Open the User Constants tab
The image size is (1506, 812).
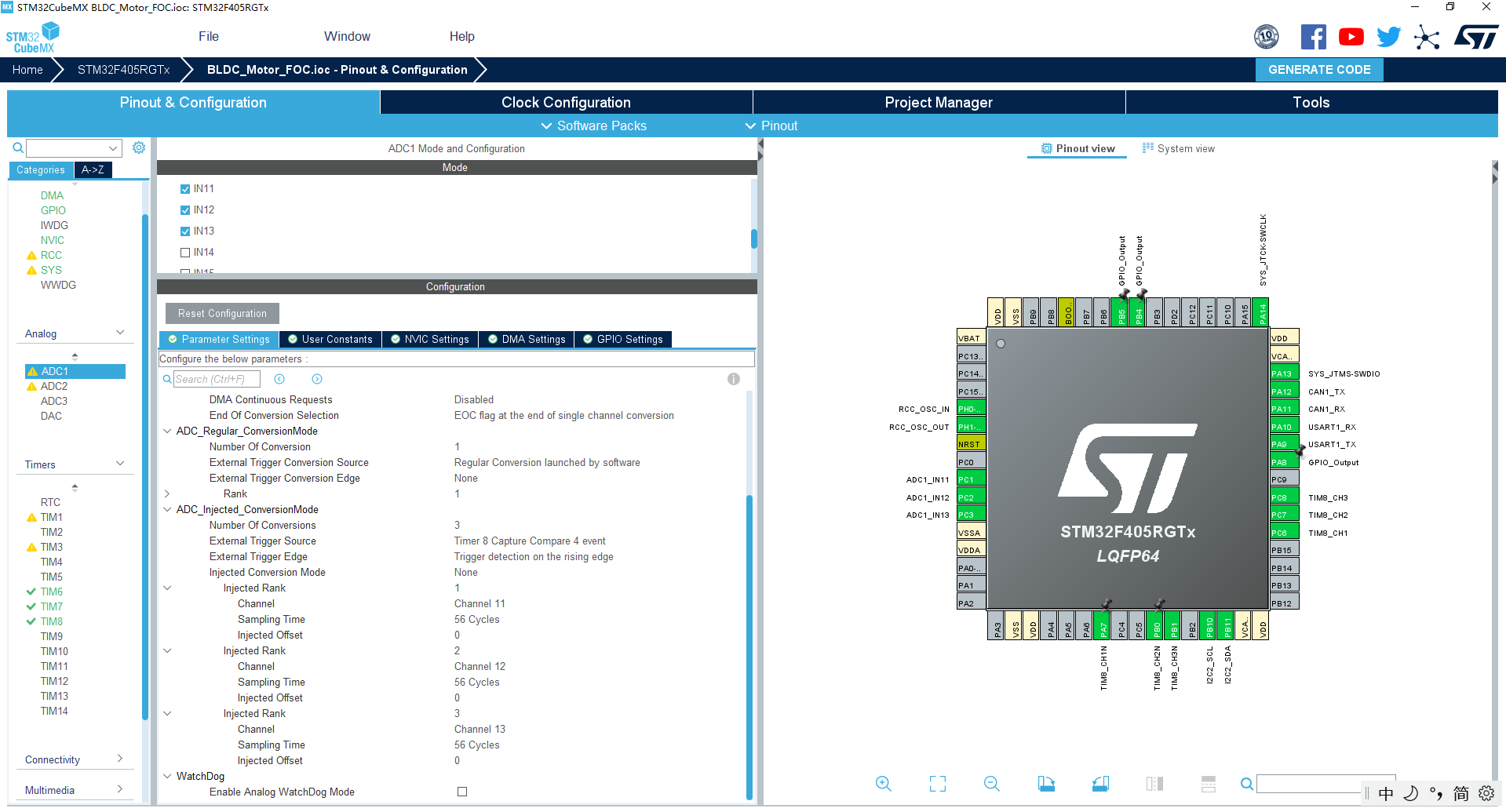click(x=330, y=339)
